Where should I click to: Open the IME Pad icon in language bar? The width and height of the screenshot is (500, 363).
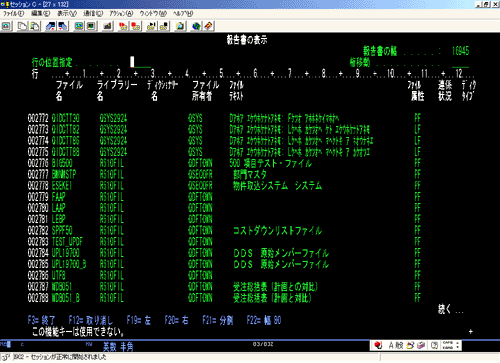[x=410, y=345]
